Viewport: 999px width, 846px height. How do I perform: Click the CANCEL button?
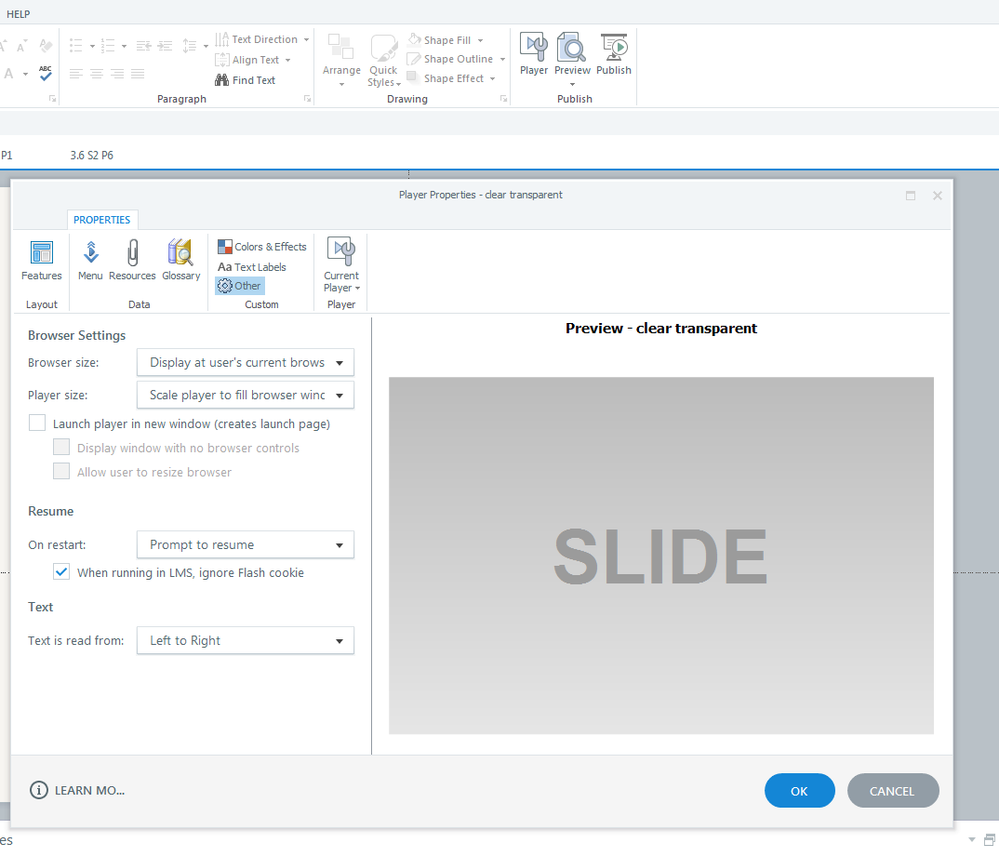[x=892, y=791]
